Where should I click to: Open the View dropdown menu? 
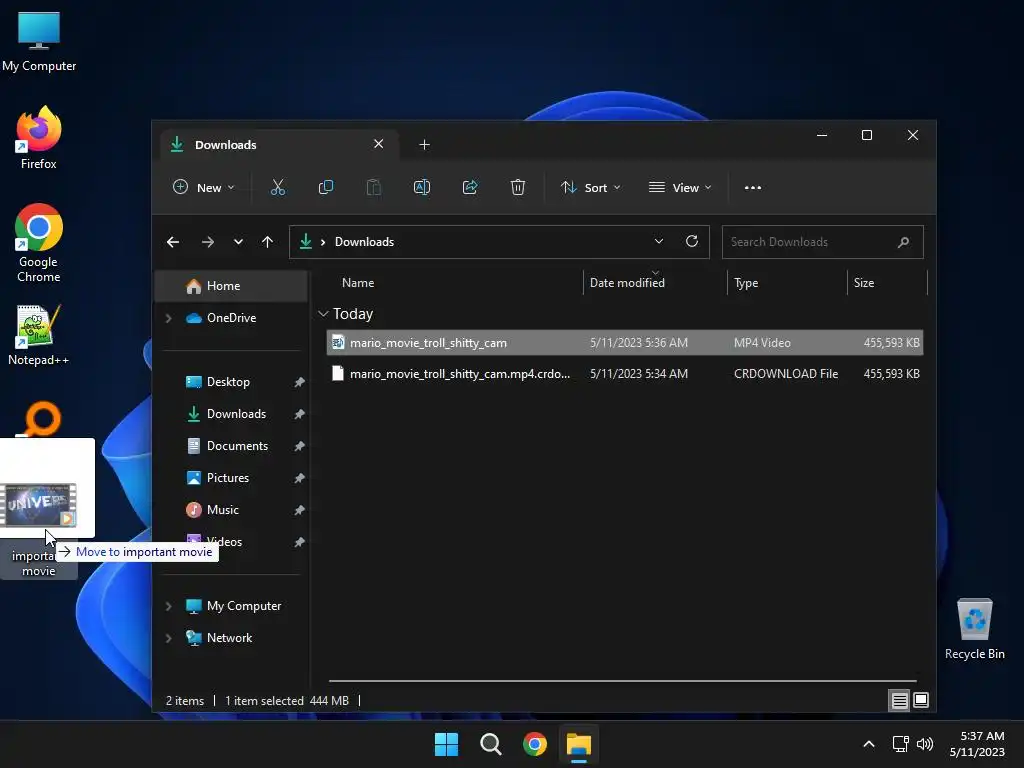pos(680,187)
